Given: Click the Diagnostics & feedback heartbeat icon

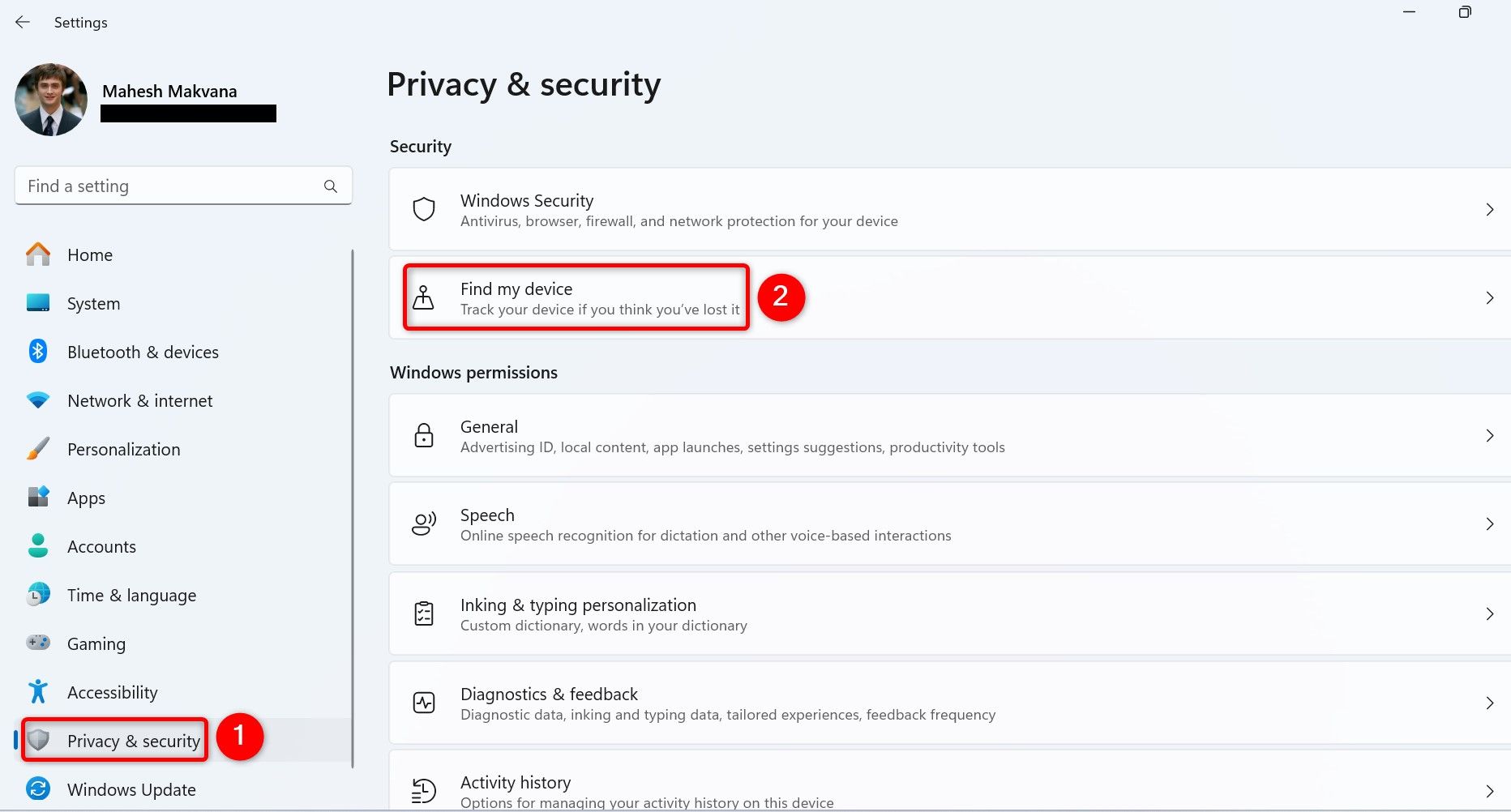Looking at the screenshot, I should [424, 703].
